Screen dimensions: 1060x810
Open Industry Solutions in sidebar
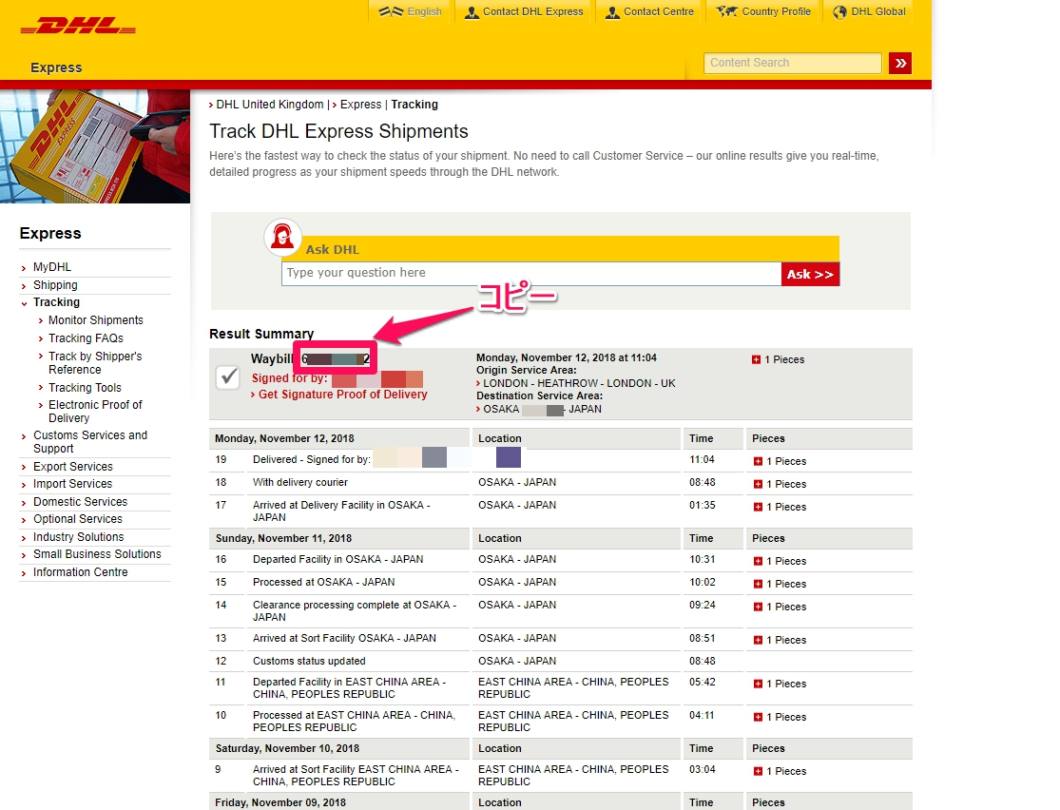[78, 537]
